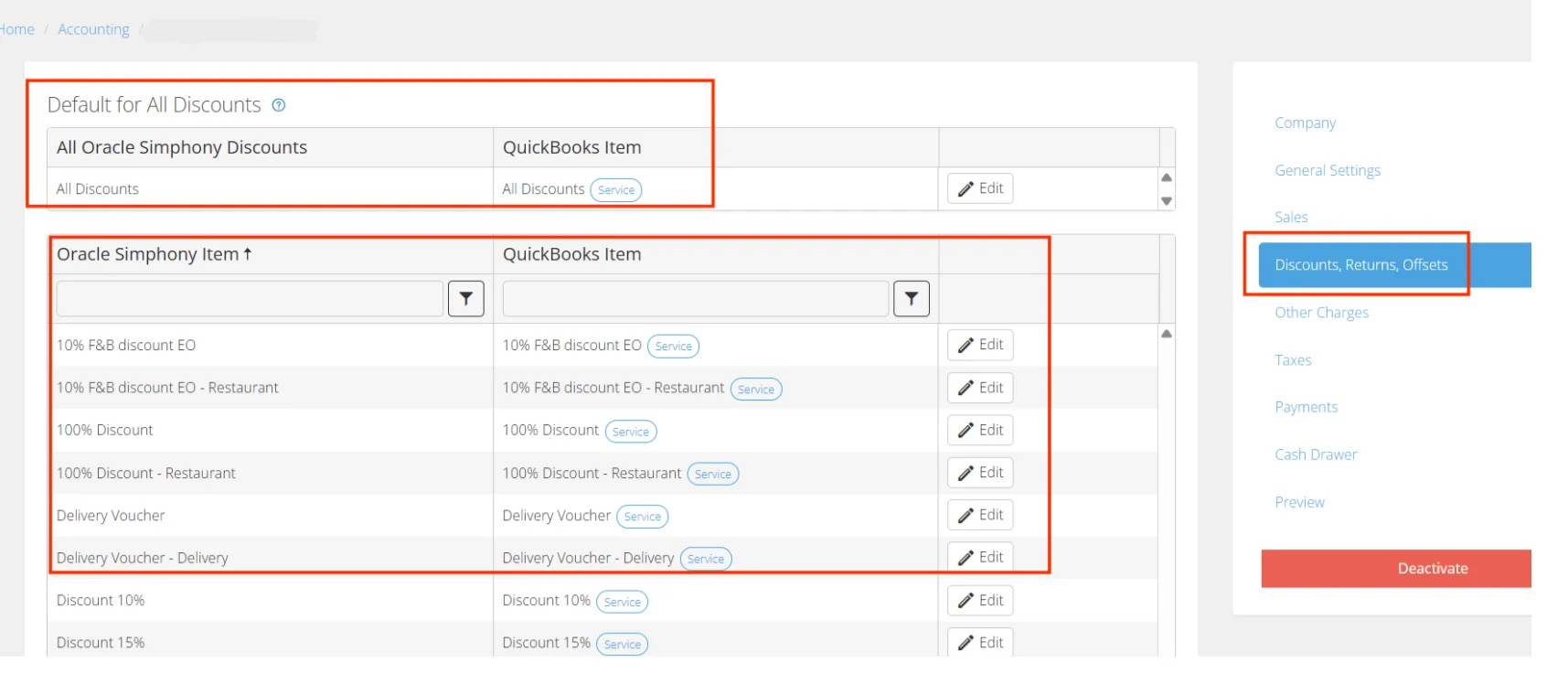Click Service tag next to 100% Discount - Restaurant

(x=713, y=475)
